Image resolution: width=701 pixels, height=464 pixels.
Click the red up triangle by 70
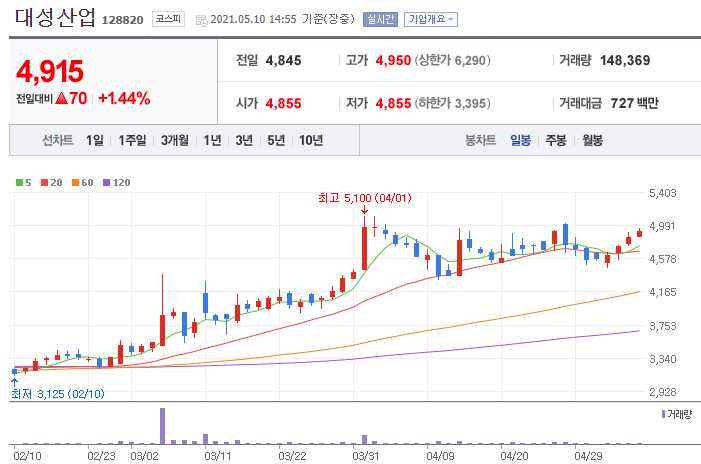coord(62,98)
